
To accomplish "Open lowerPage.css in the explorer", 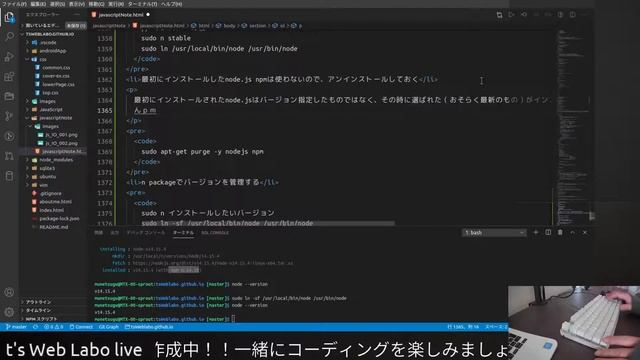I will (x=58, y=84).
